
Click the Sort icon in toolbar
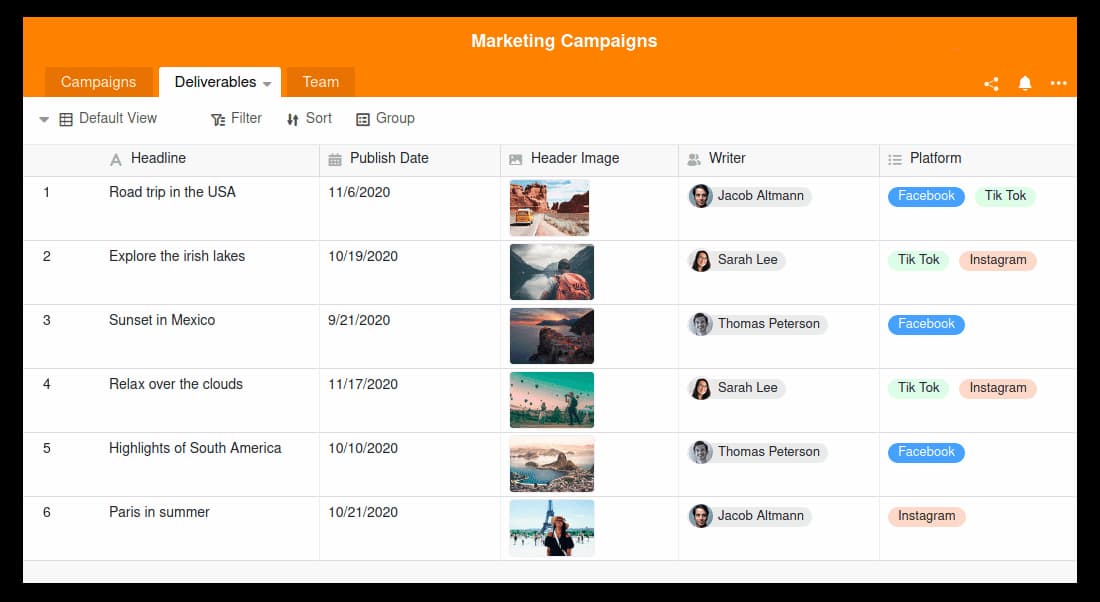click(293, 119)
